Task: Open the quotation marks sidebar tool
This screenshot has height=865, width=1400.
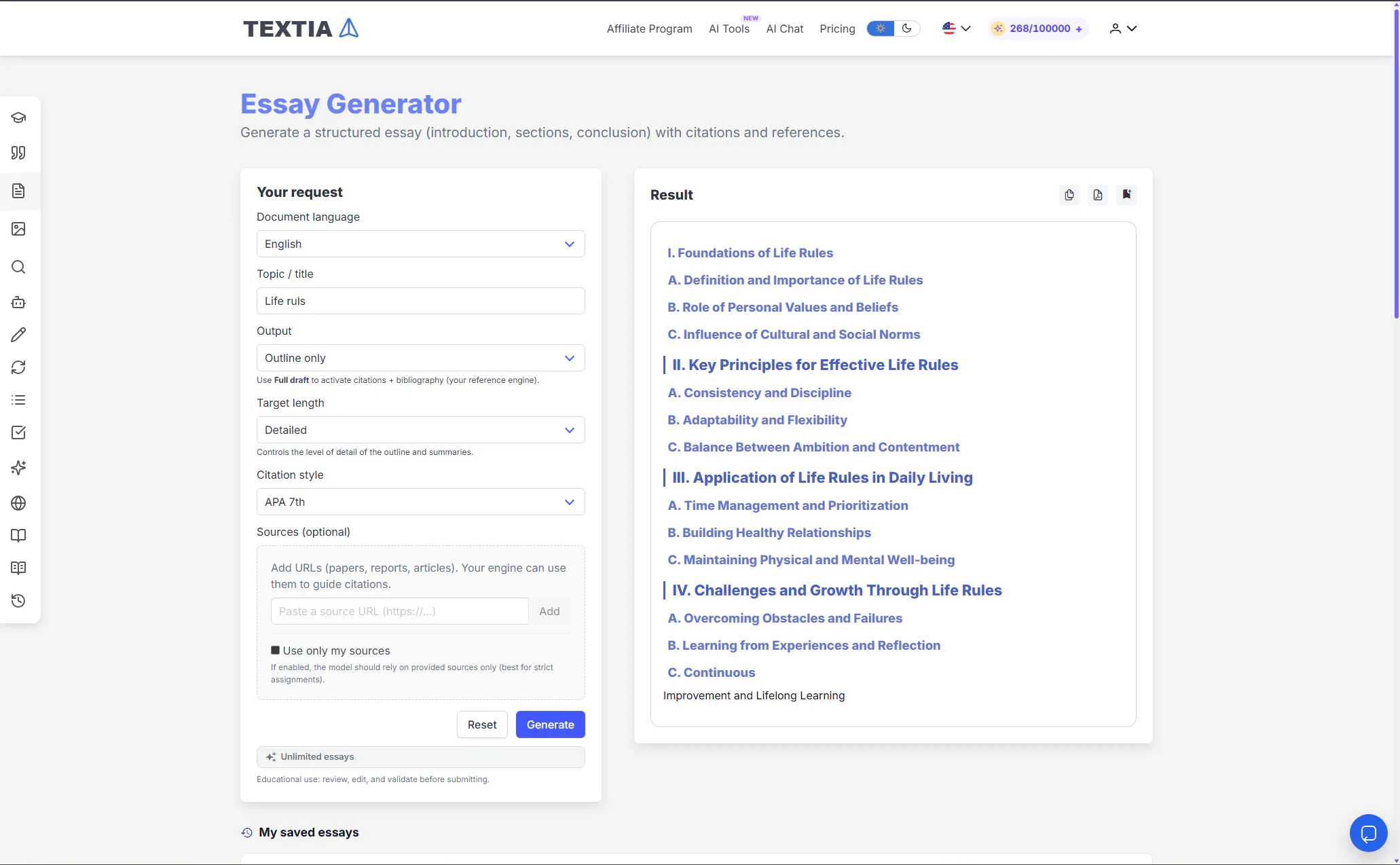Action: pos(18,153)
